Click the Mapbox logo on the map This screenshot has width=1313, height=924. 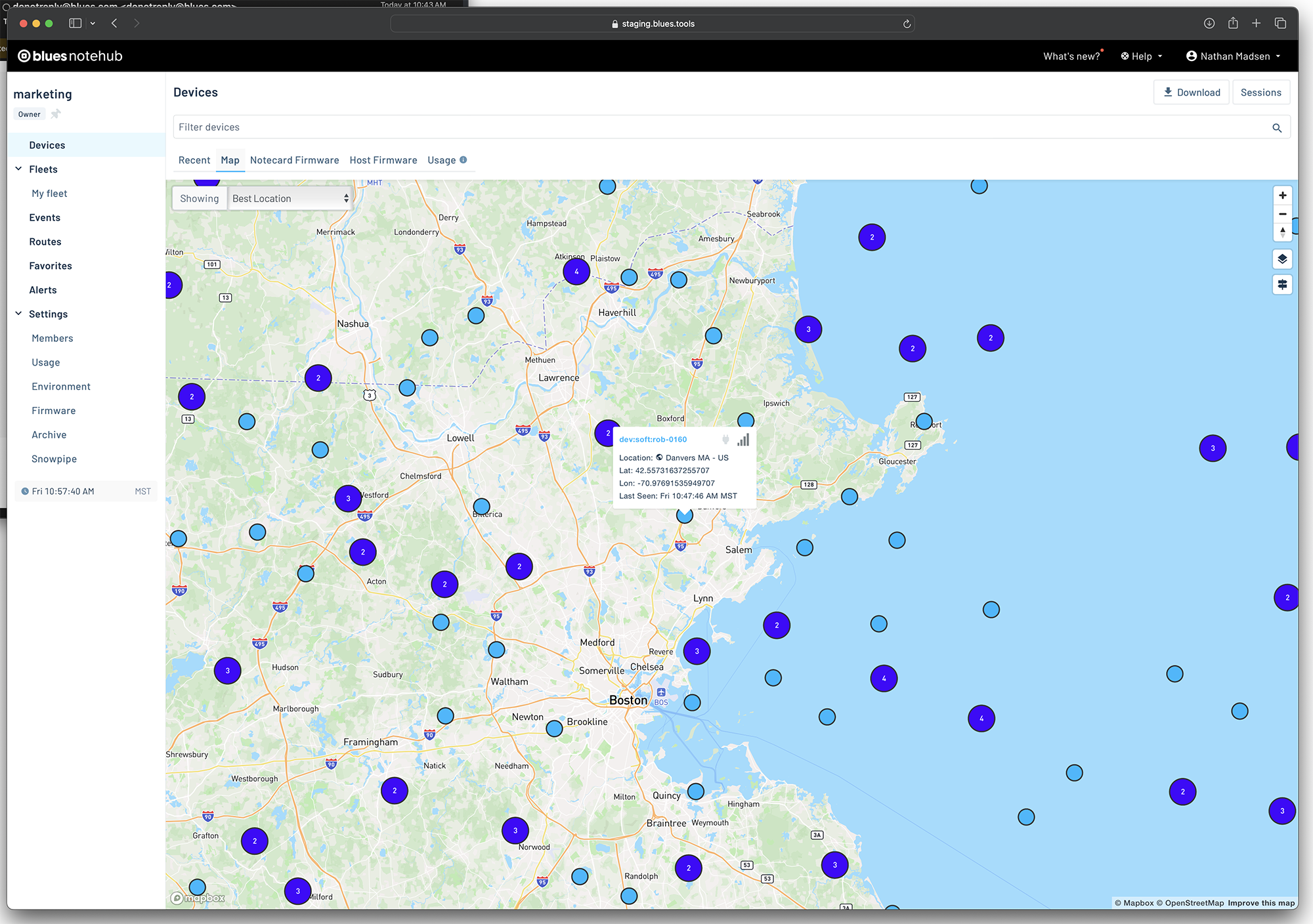pos(198,898)
